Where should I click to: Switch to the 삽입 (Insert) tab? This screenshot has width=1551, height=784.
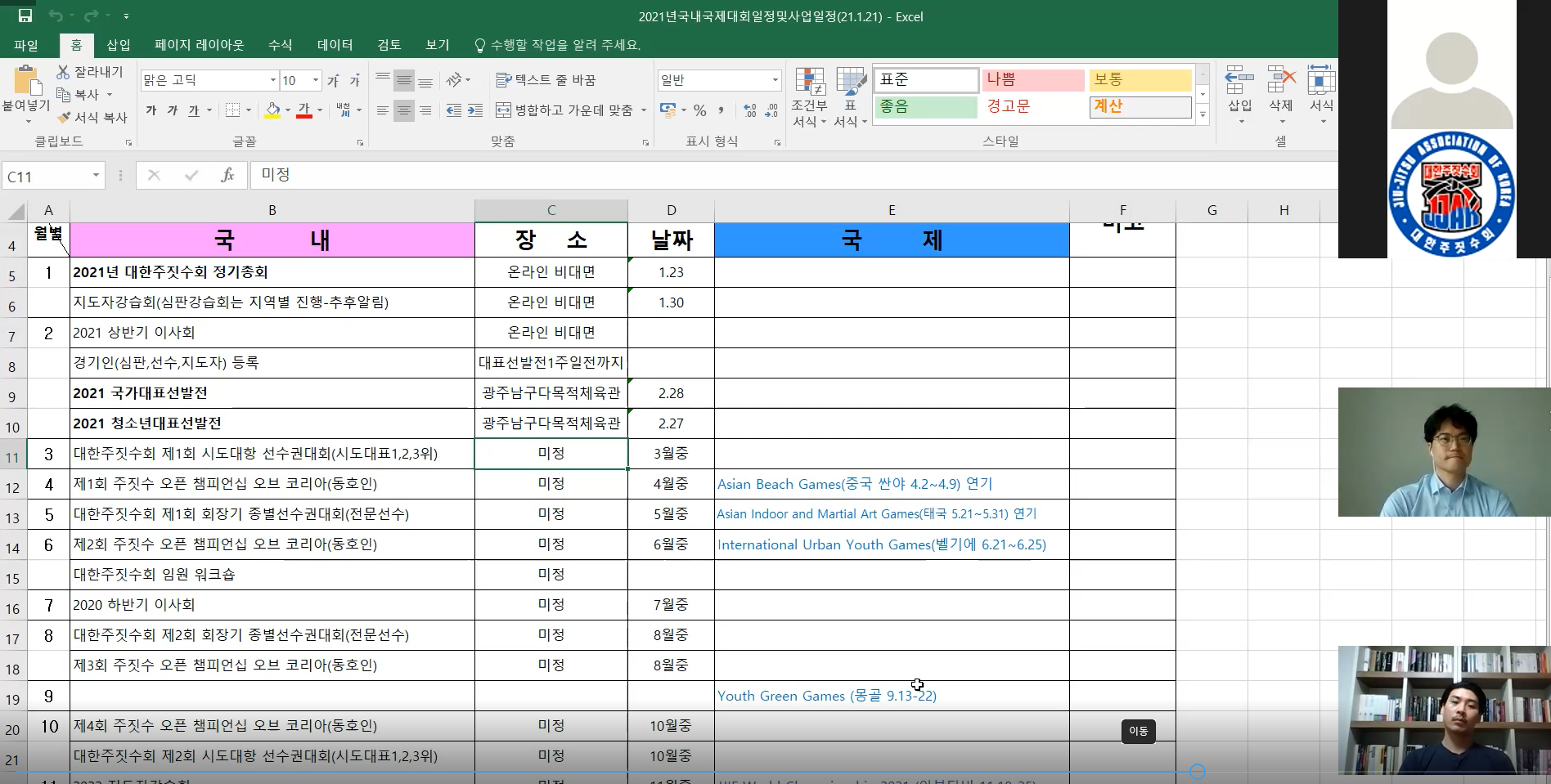(x=119, y=45)
